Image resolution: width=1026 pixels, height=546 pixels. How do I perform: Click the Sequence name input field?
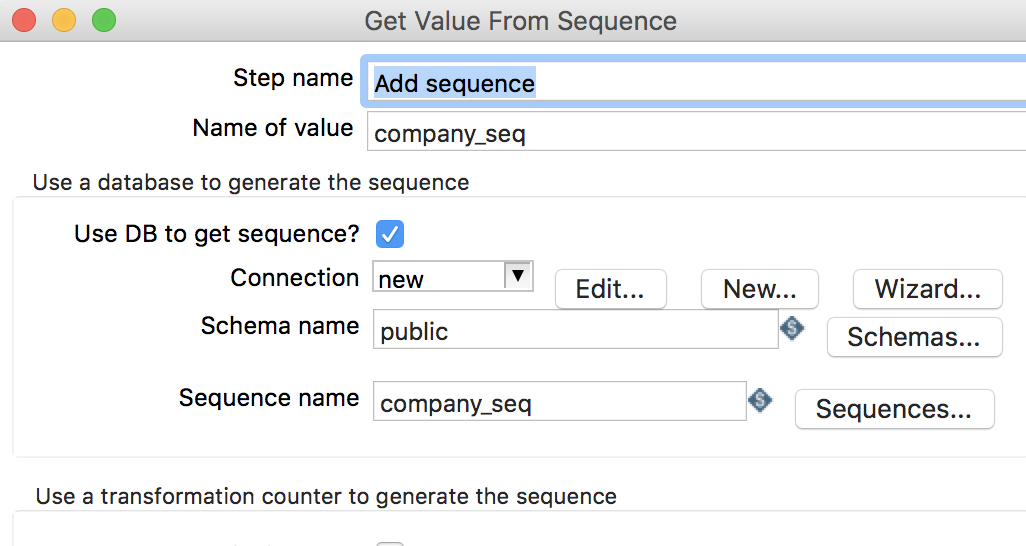[x=559, y=403]
